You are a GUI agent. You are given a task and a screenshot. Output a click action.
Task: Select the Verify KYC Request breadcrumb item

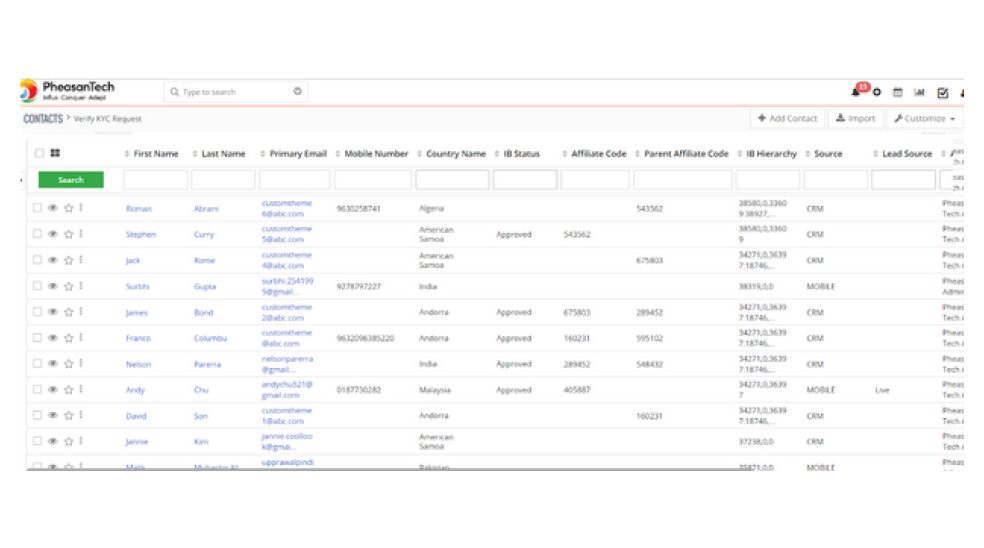pos(108,119)
